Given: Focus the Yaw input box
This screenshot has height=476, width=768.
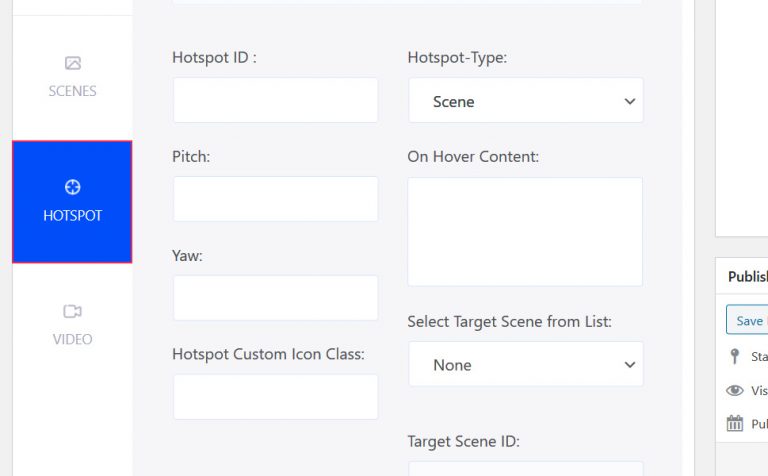Looking at the screenshot, I should click(x=275, y=298).
